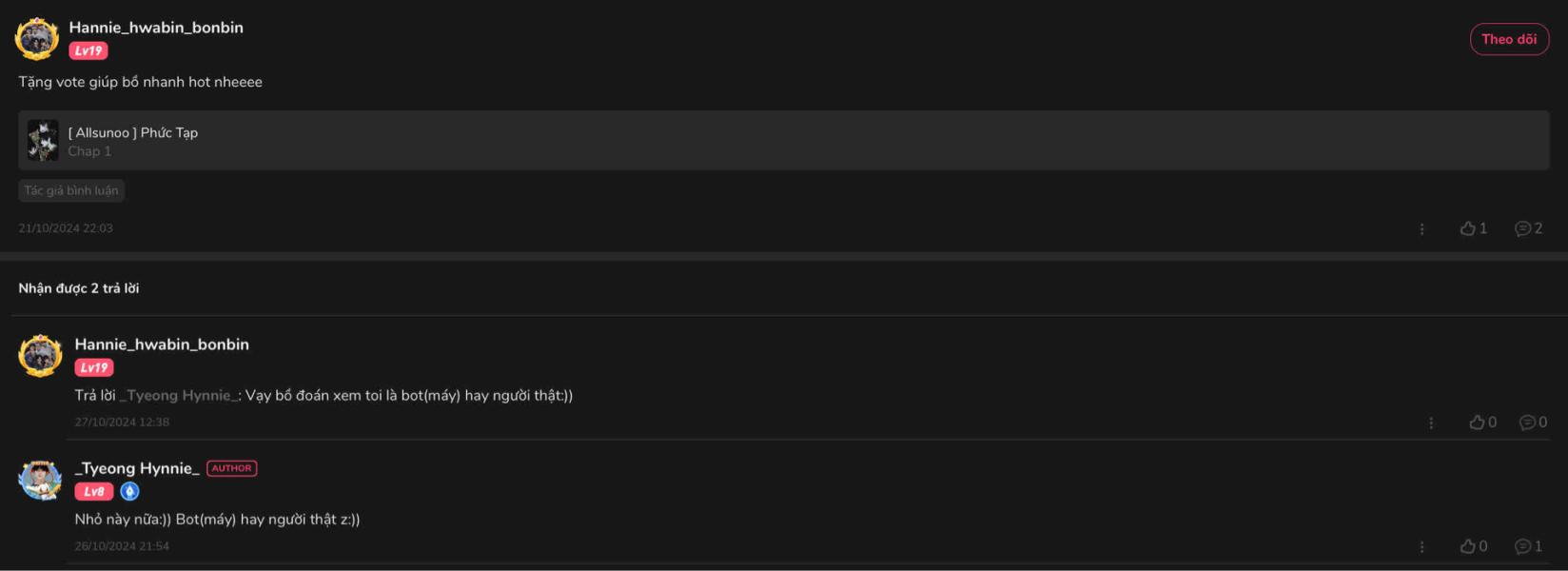Click the blue badge next to Lv8
This screenshot has height=571, width=1568.
click(130, 491)
